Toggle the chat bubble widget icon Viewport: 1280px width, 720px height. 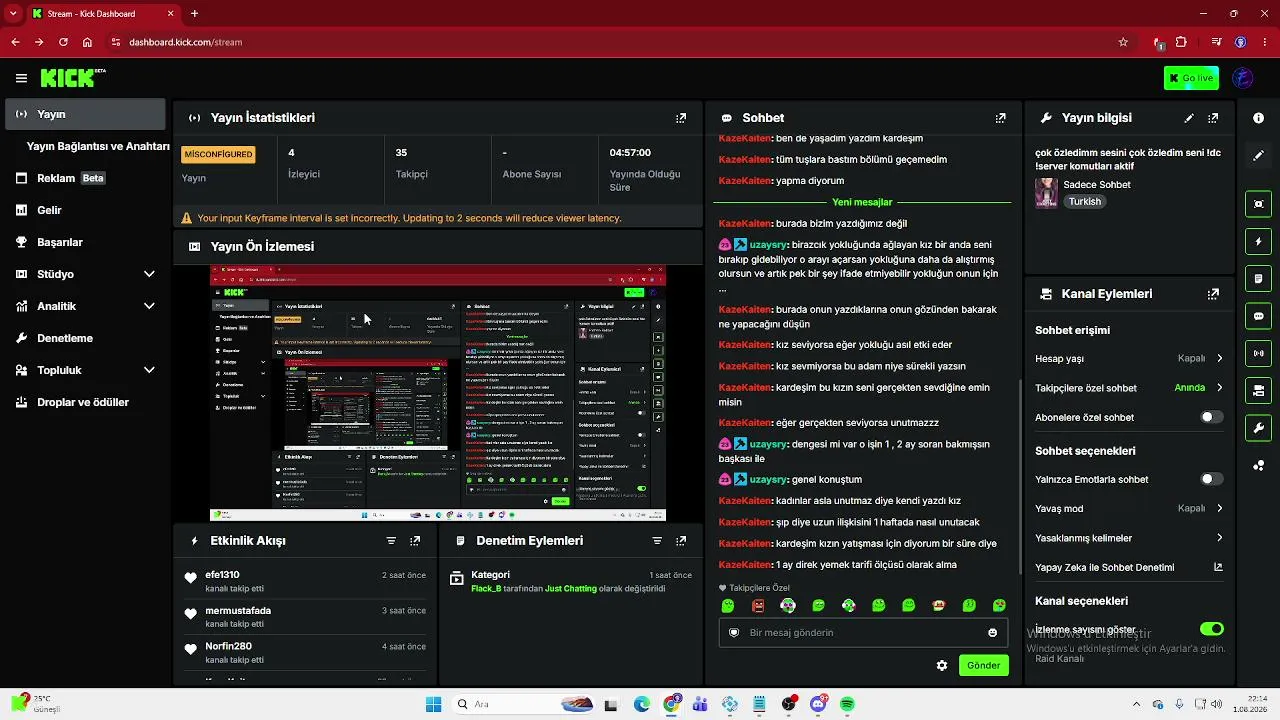point(1258,316)
